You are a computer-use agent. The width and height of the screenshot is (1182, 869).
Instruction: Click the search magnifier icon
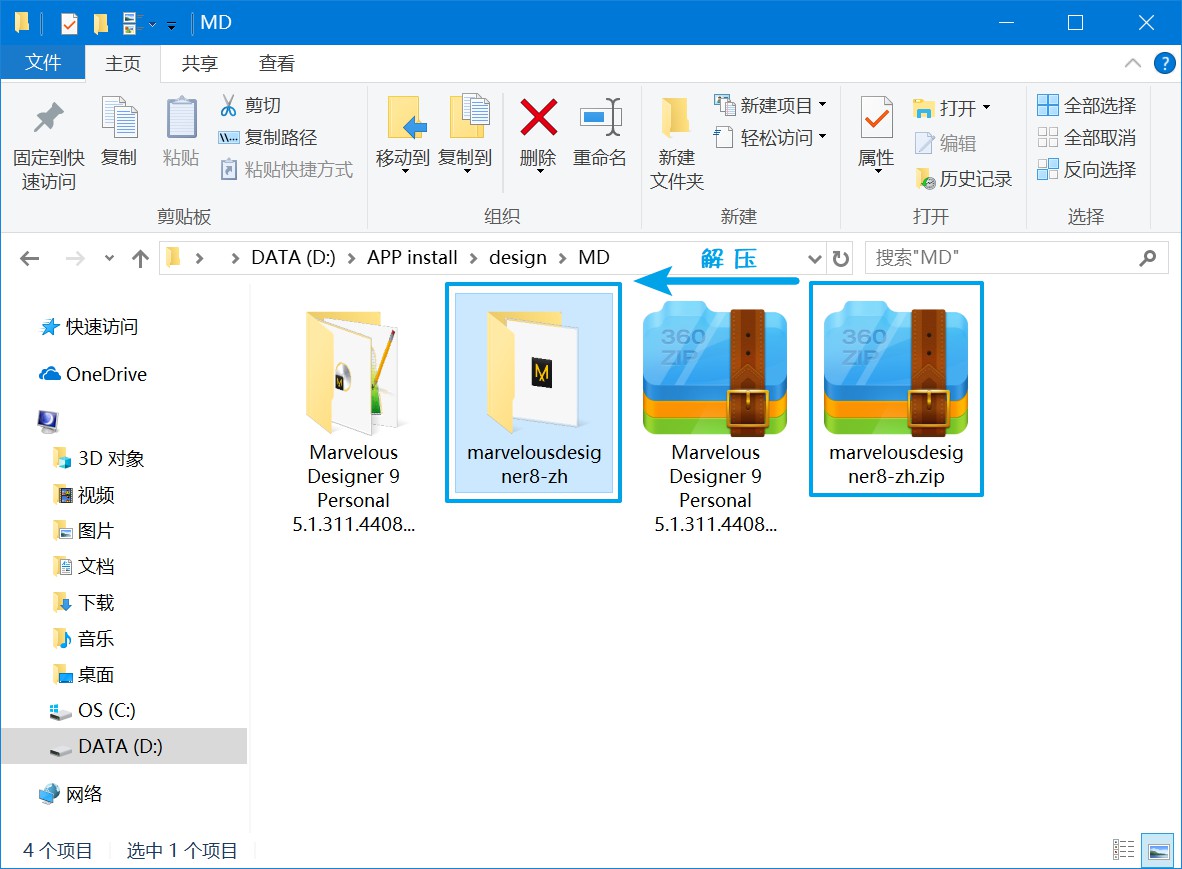[1148, 258]
